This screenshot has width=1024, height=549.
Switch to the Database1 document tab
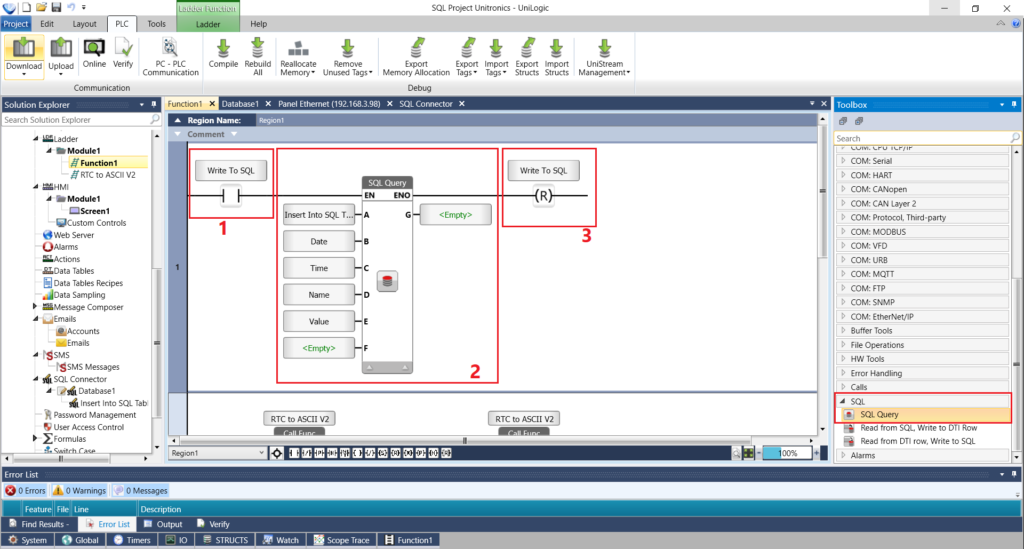pos(240,104)
